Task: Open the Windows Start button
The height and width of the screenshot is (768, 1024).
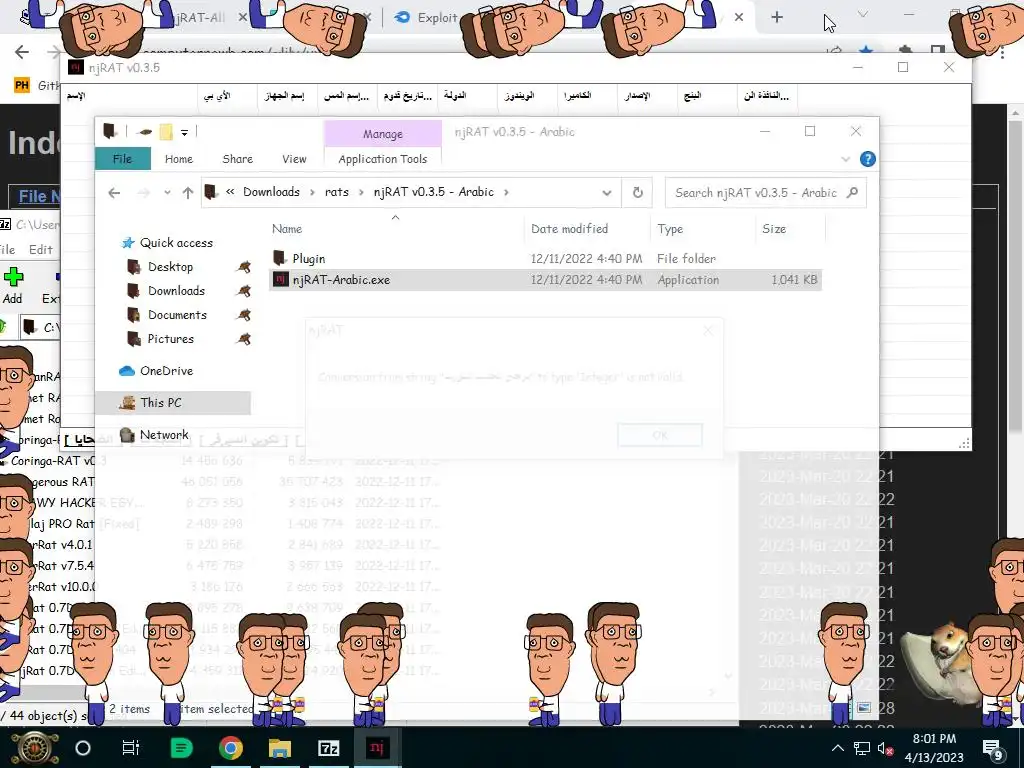Action: (x=35, y=748)
